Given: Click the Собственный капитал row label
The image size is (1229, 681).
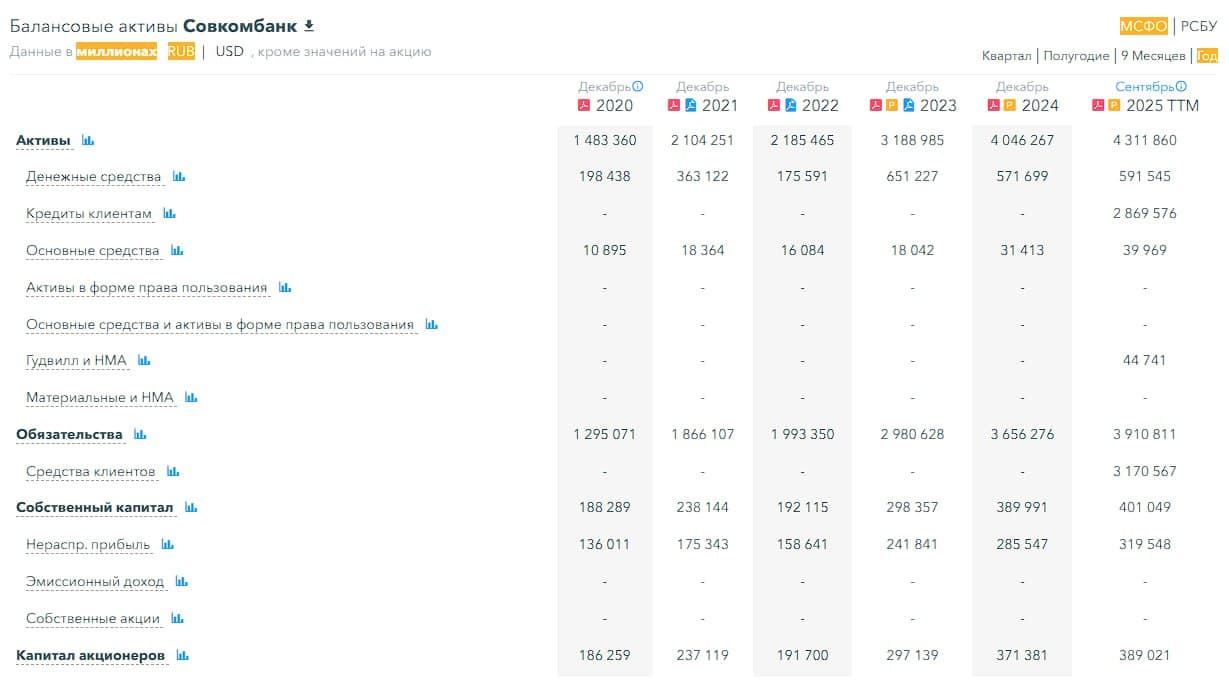Looking at the screenshot, I should click(95, 508).
